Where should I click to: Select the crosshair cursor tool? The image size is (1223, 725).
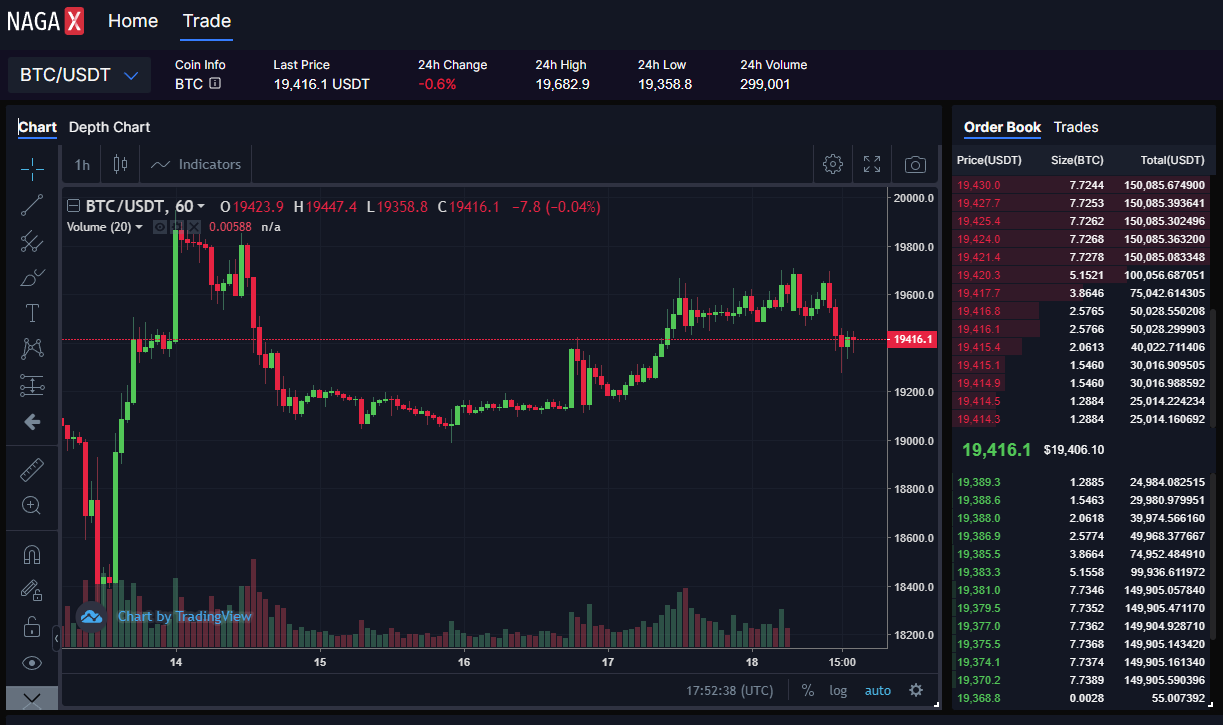[x=32, y=168]
